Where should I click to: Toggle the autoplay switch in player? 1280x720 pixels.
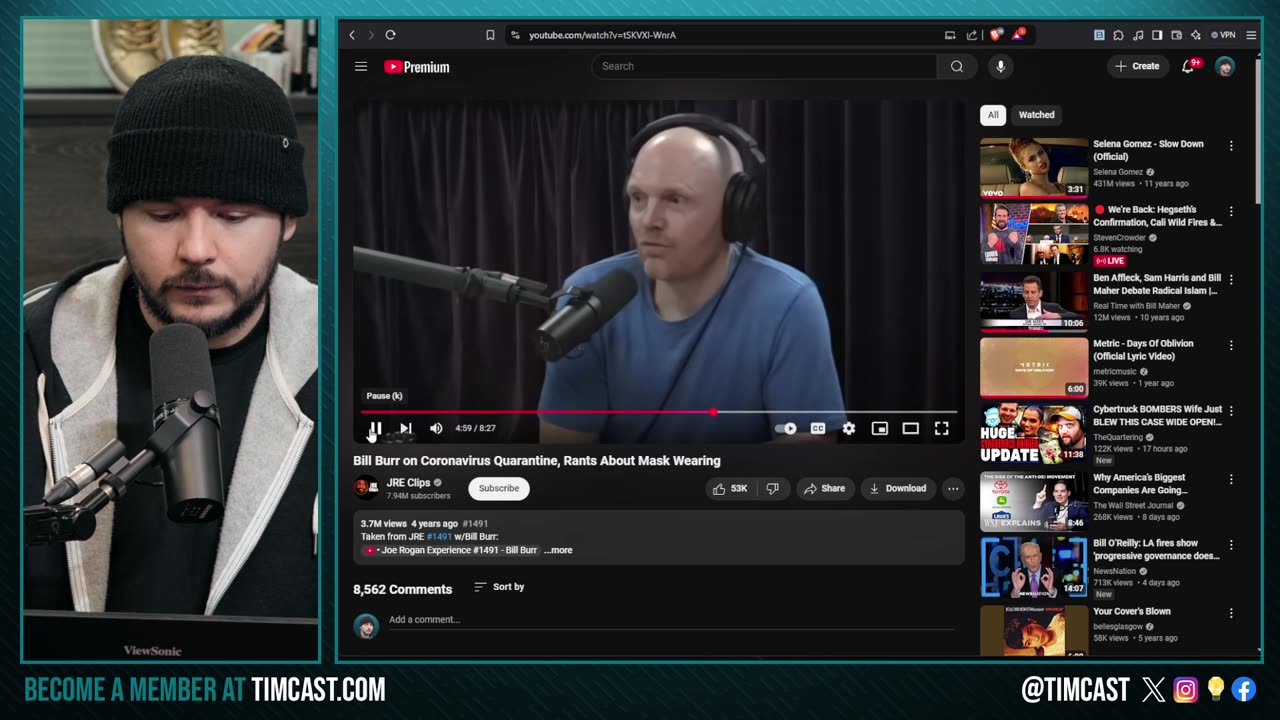pos(786,428)
